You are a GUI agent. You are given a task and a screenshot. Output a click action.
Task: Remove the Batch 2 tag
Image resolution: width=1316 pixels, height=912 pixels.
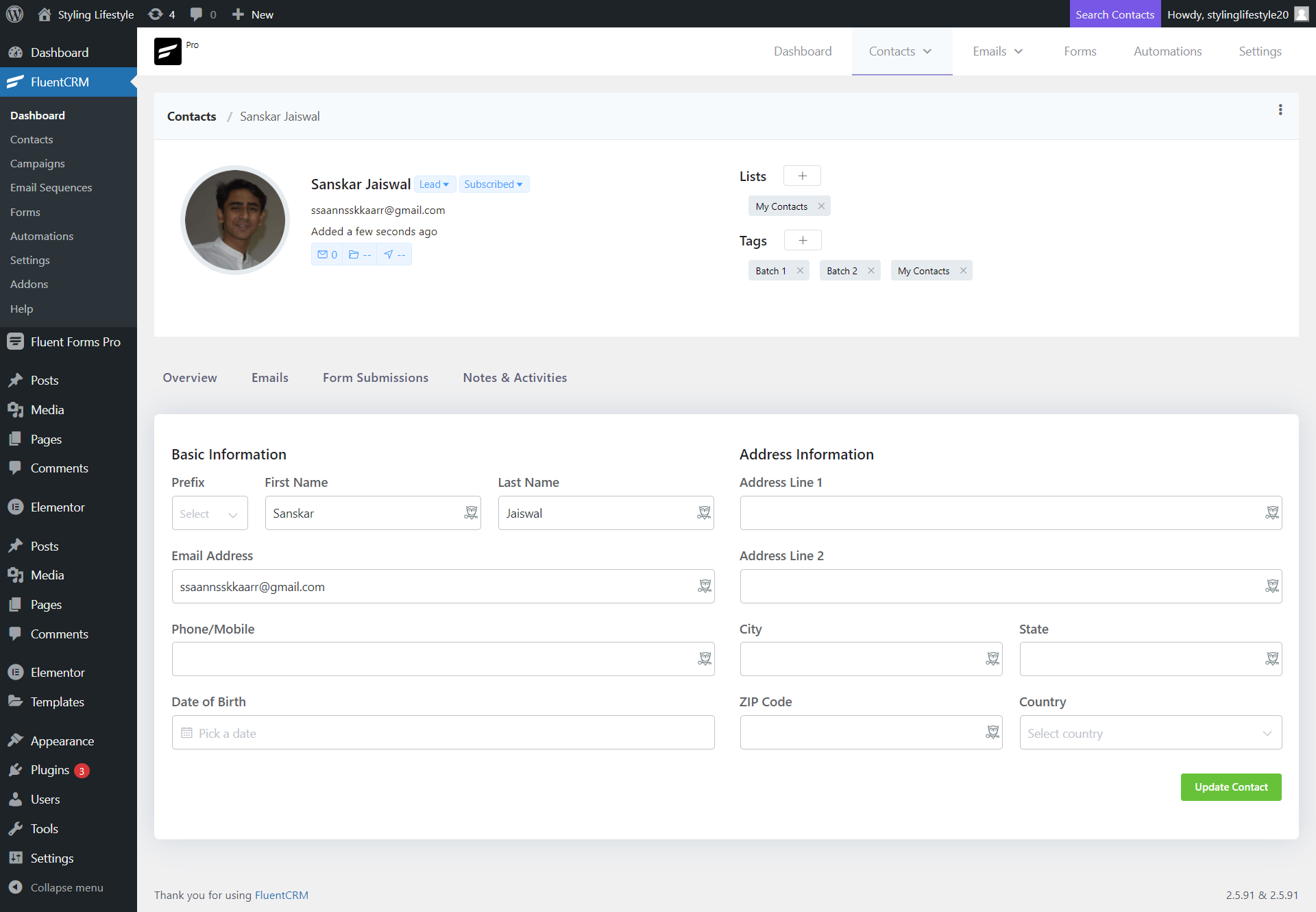pyautogui.click(x=871, y=270)
